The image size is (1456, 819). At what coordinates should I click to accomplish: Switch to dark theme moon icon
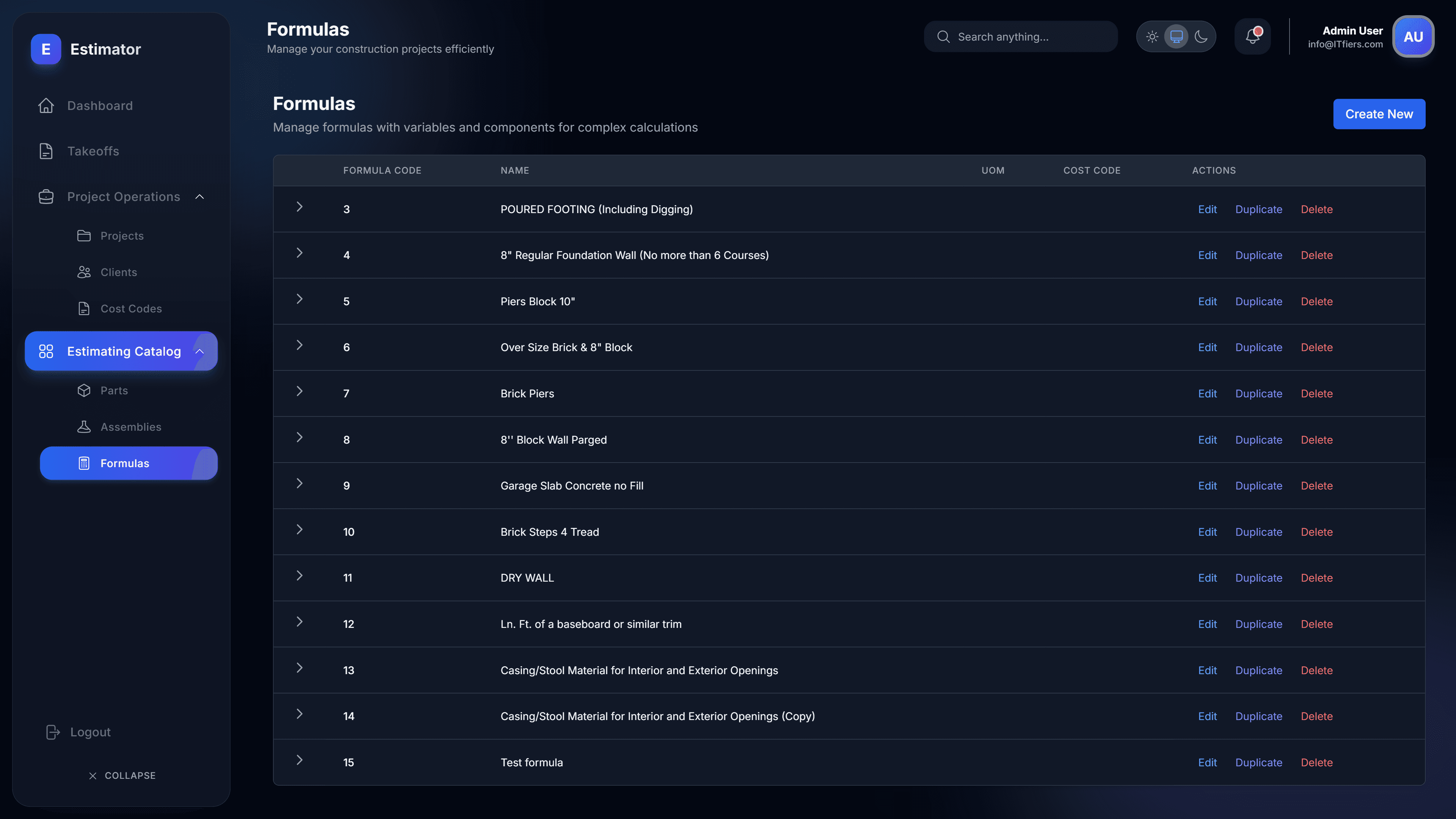tap(1201, 37)
